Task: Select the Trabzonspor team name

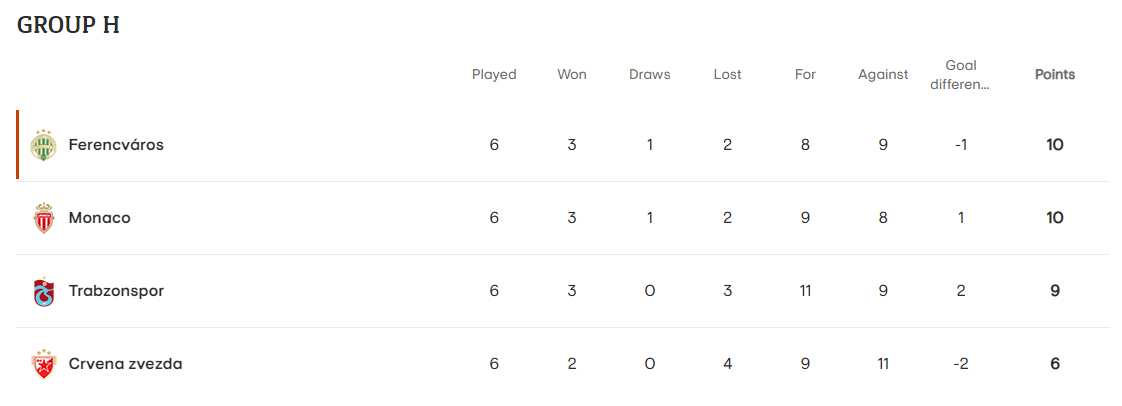Action: pos(116,291)
